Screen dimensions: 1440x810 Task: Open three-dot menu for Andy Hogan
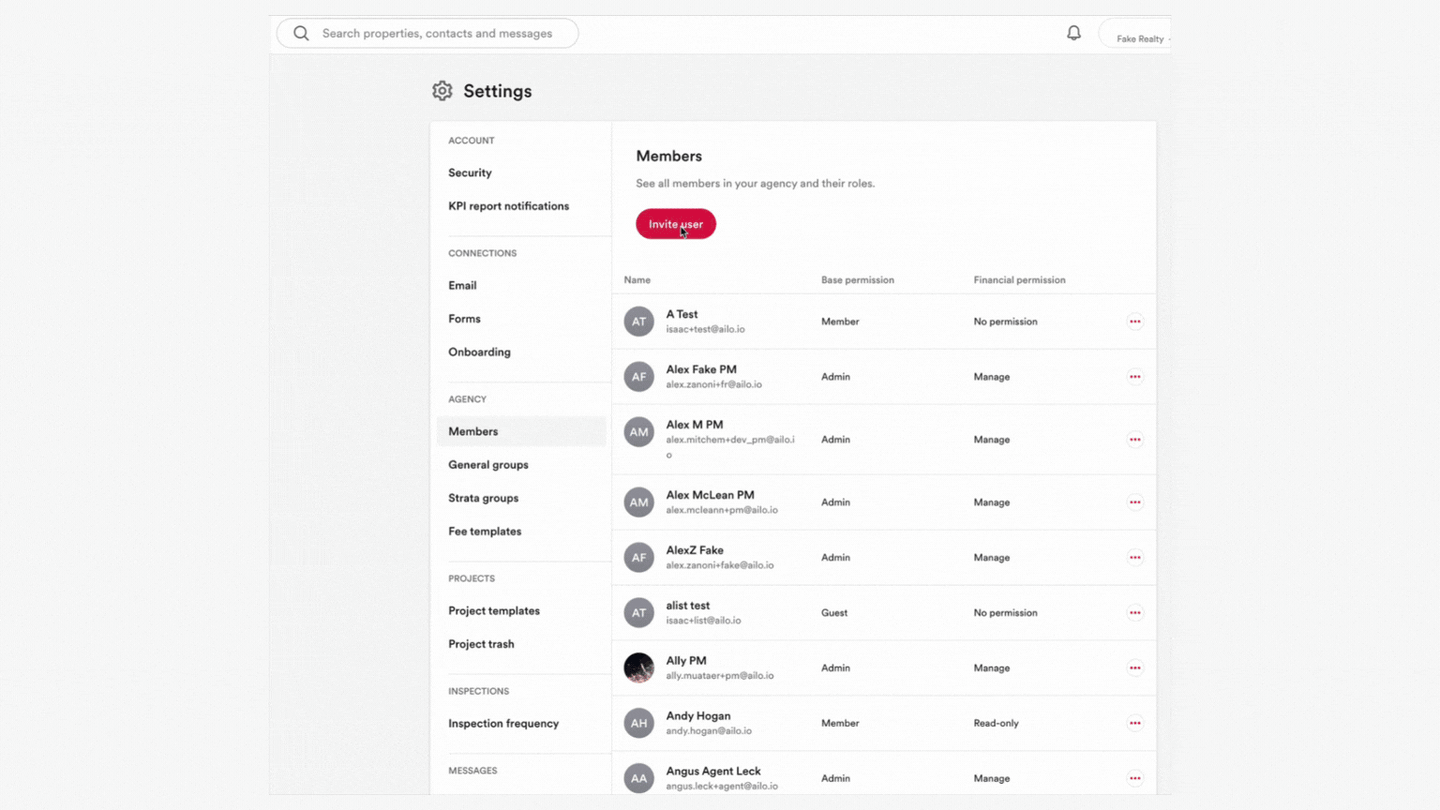(1135, 723)
